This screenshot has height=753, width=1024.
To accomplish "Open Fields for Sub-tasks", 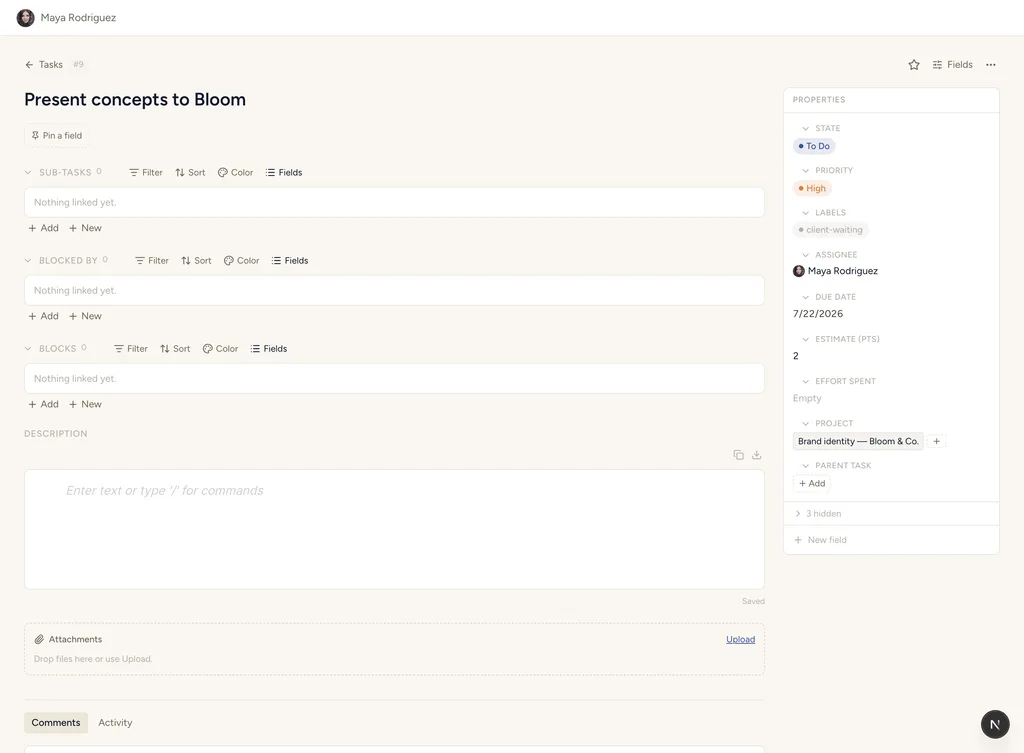I will point(284,172).
